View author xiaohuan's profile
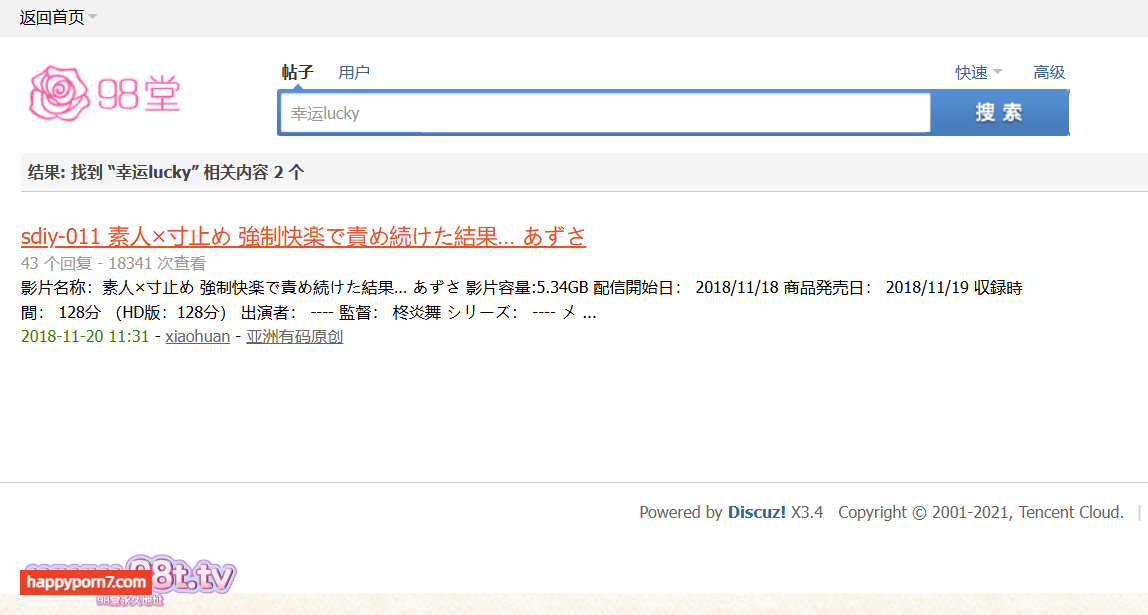Viewport: 1148px width, 615px height. (x=197, y=337)
